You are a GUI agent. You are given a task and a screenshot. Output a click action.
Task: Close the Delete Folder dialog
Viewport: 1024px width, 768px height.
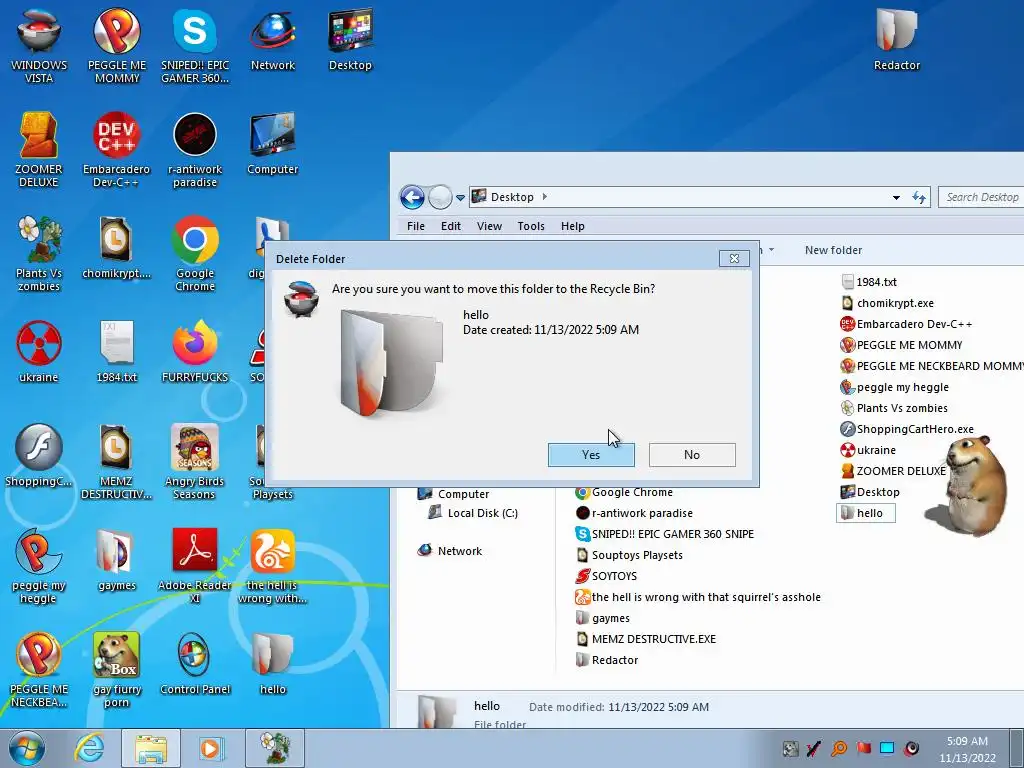(734, 259)
